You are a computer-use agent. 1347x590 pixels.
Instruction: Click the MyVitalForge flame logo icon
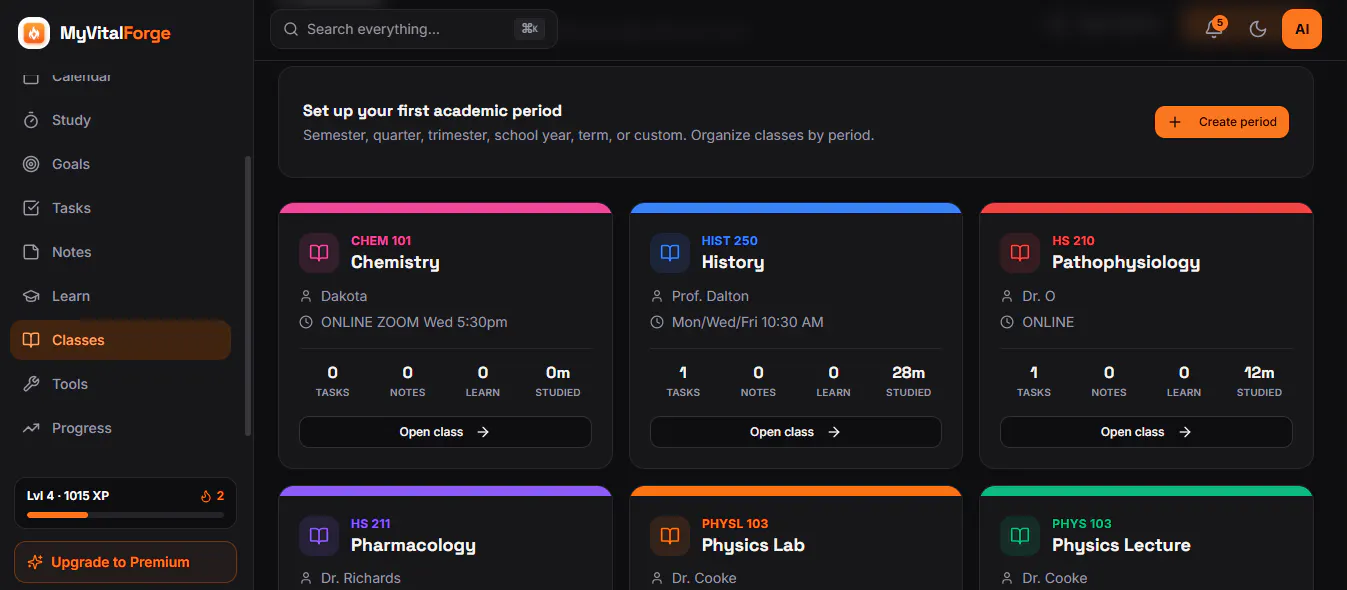point(34,33)
